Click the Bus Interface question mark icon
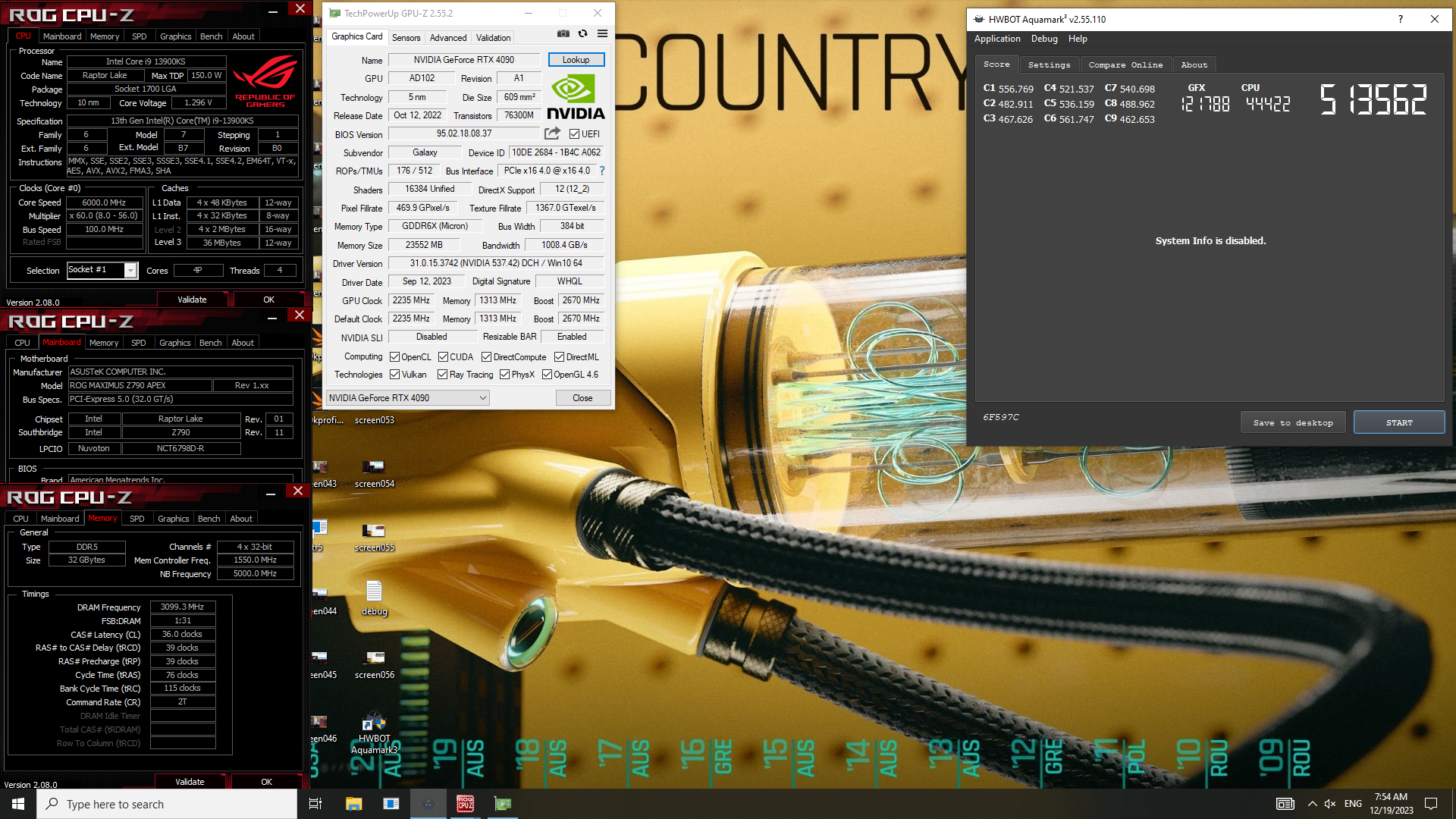 click(602, 171)
